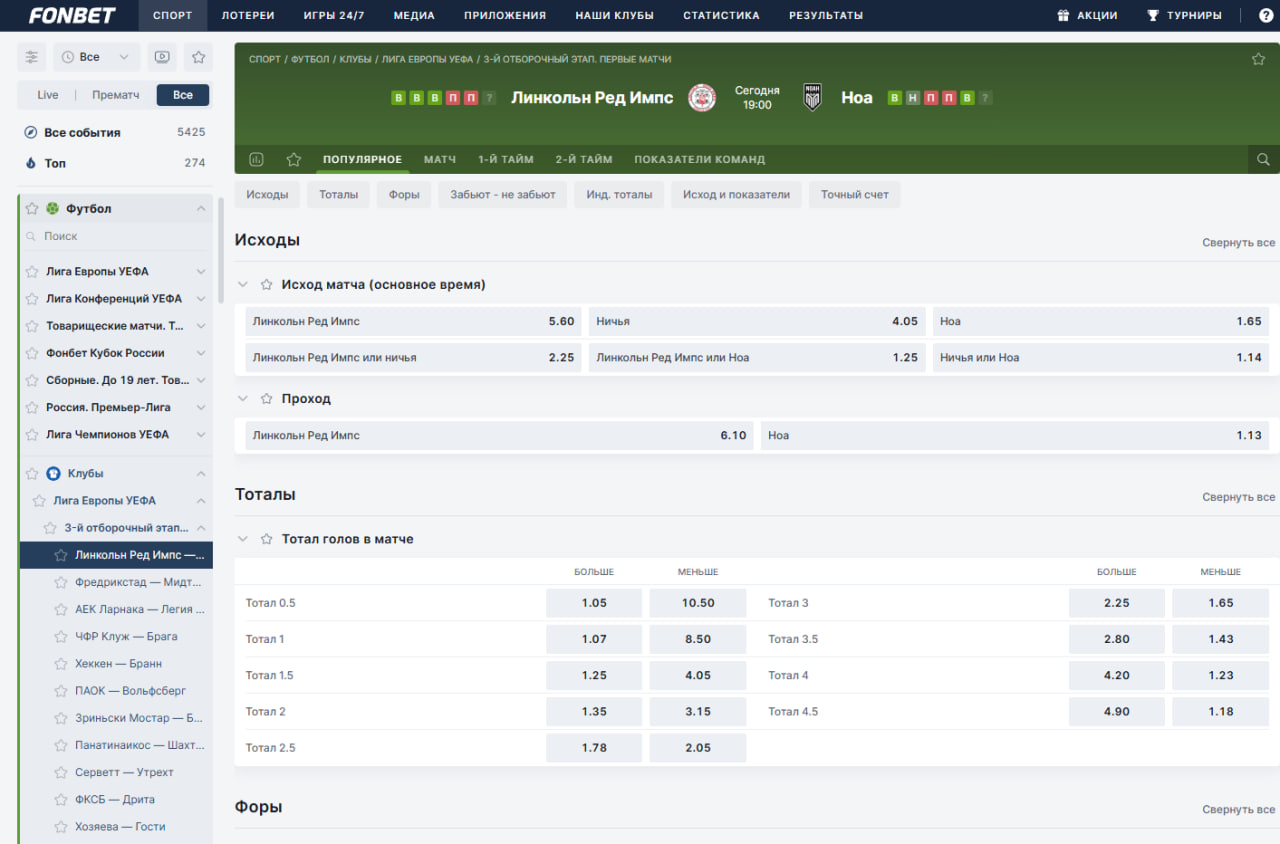Click the Точный счет filter button
Screen dimensions: 1280x844
[x=854, y=194]
